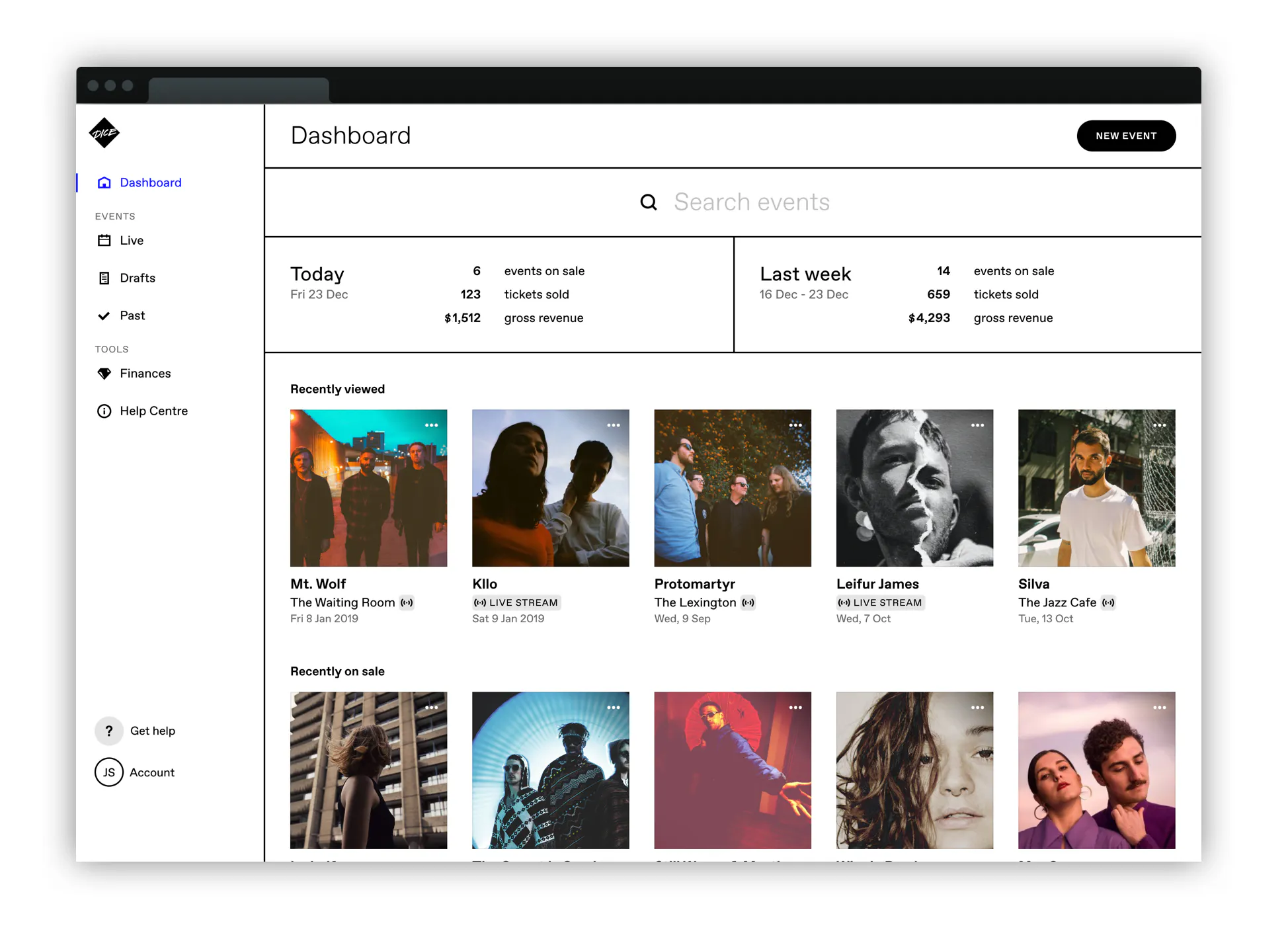The image size is (1288, 939).
Task: Click the Finances diamond icon
Action: tap(104, 374)
